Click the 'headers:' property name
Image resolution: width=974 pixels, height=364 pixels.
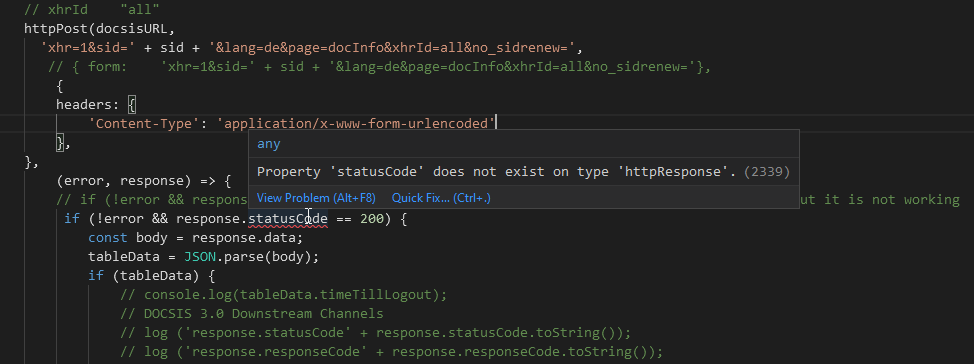(x=88, y=104)
